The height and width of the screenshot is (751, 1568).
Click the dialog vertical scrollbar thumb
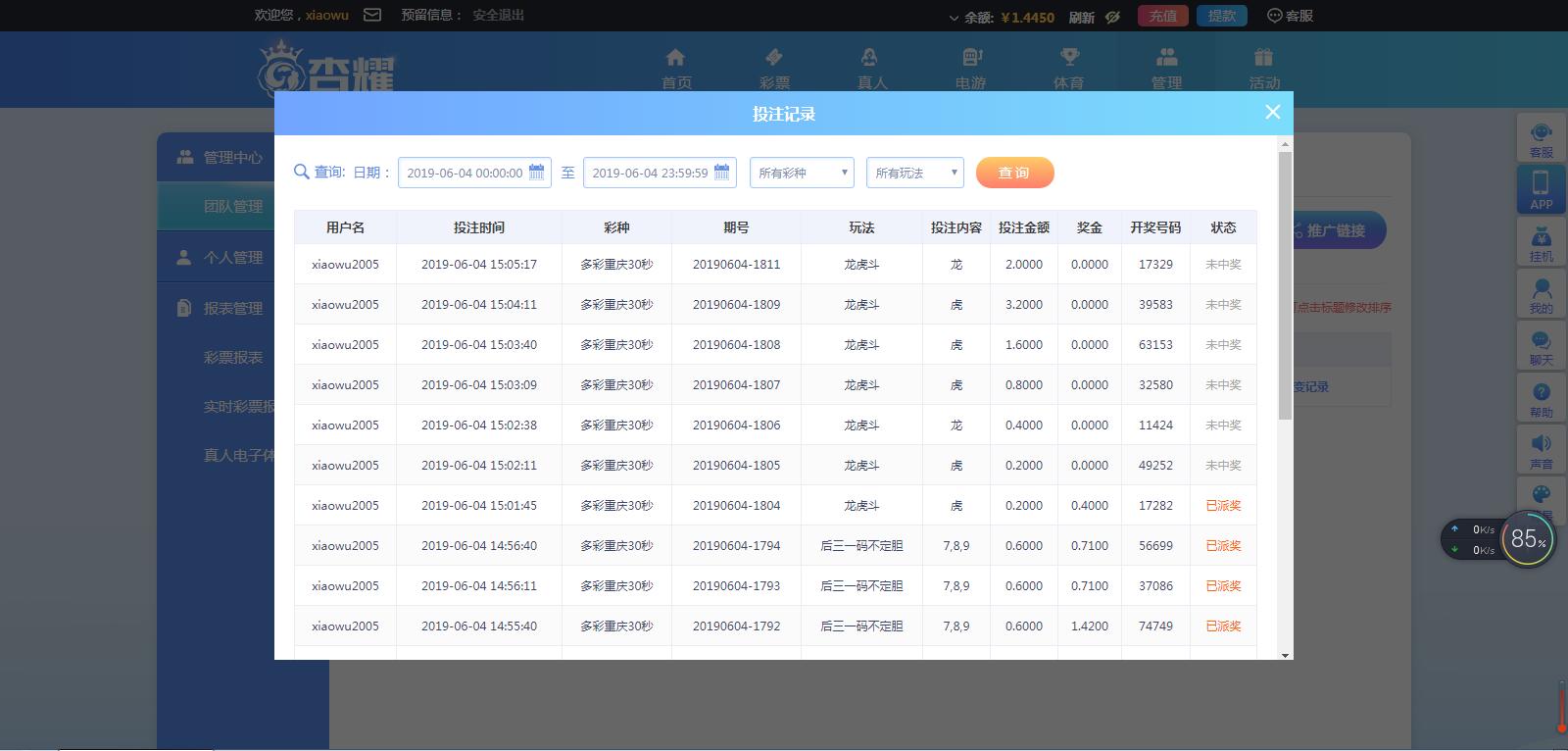pyautogui.click(x=1285, y=285)
